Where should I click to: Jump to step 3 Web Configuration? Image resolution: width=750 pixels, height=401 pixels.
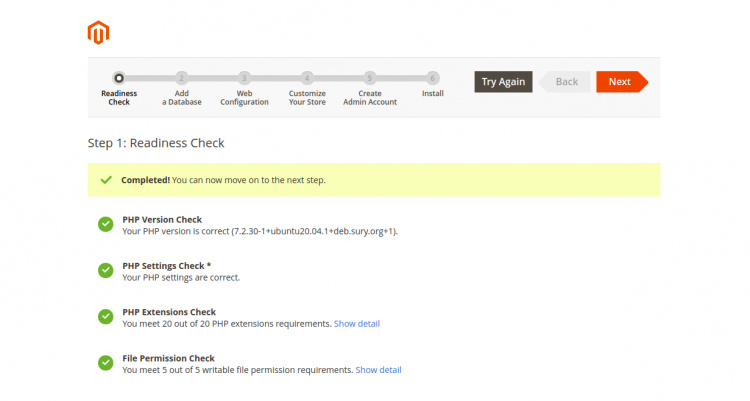point(244,77)
